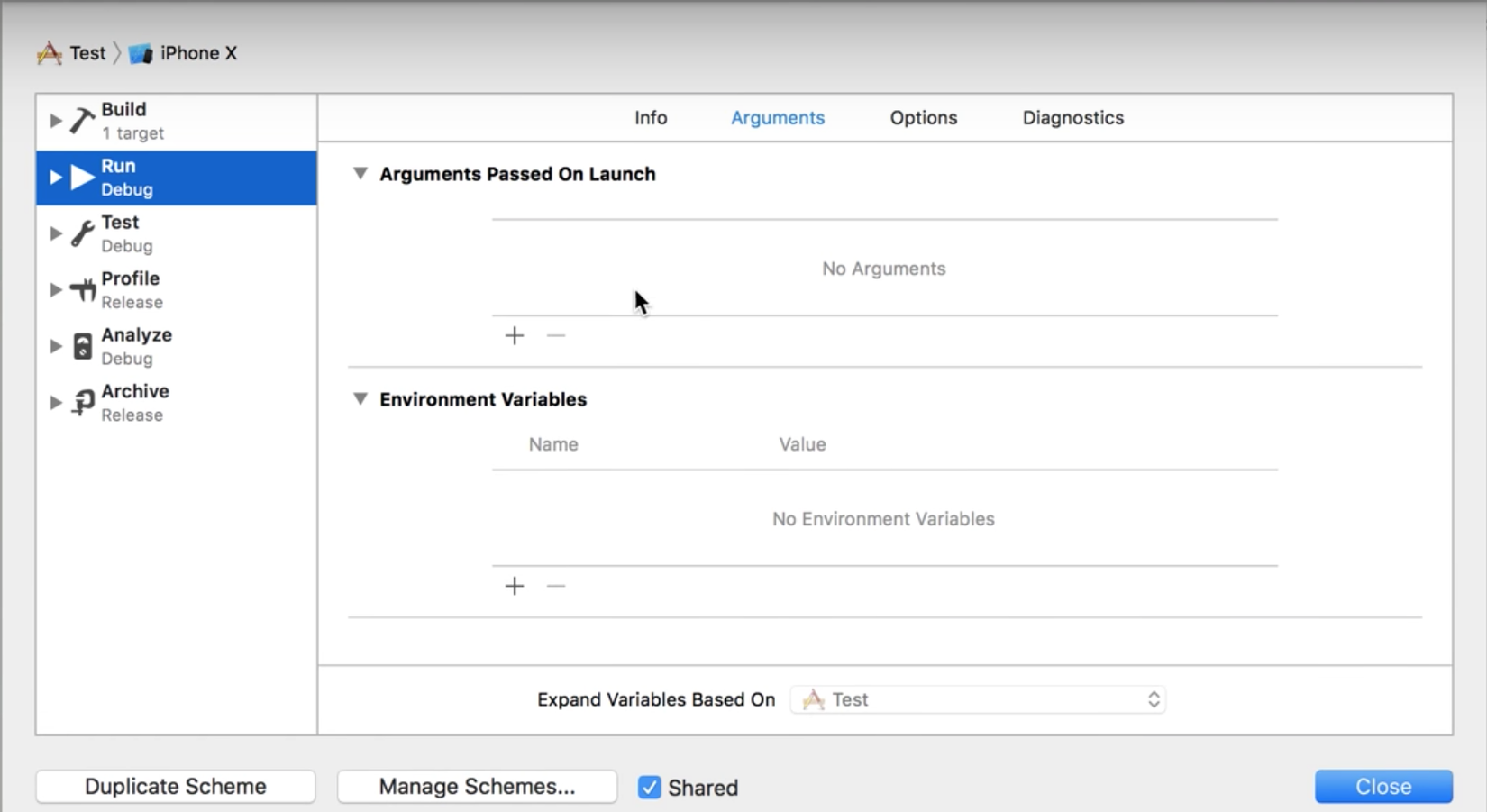Viewport: 1487px width, 812px height.
Task: Click the Test wrench icon
Action: tap(82, 234)
